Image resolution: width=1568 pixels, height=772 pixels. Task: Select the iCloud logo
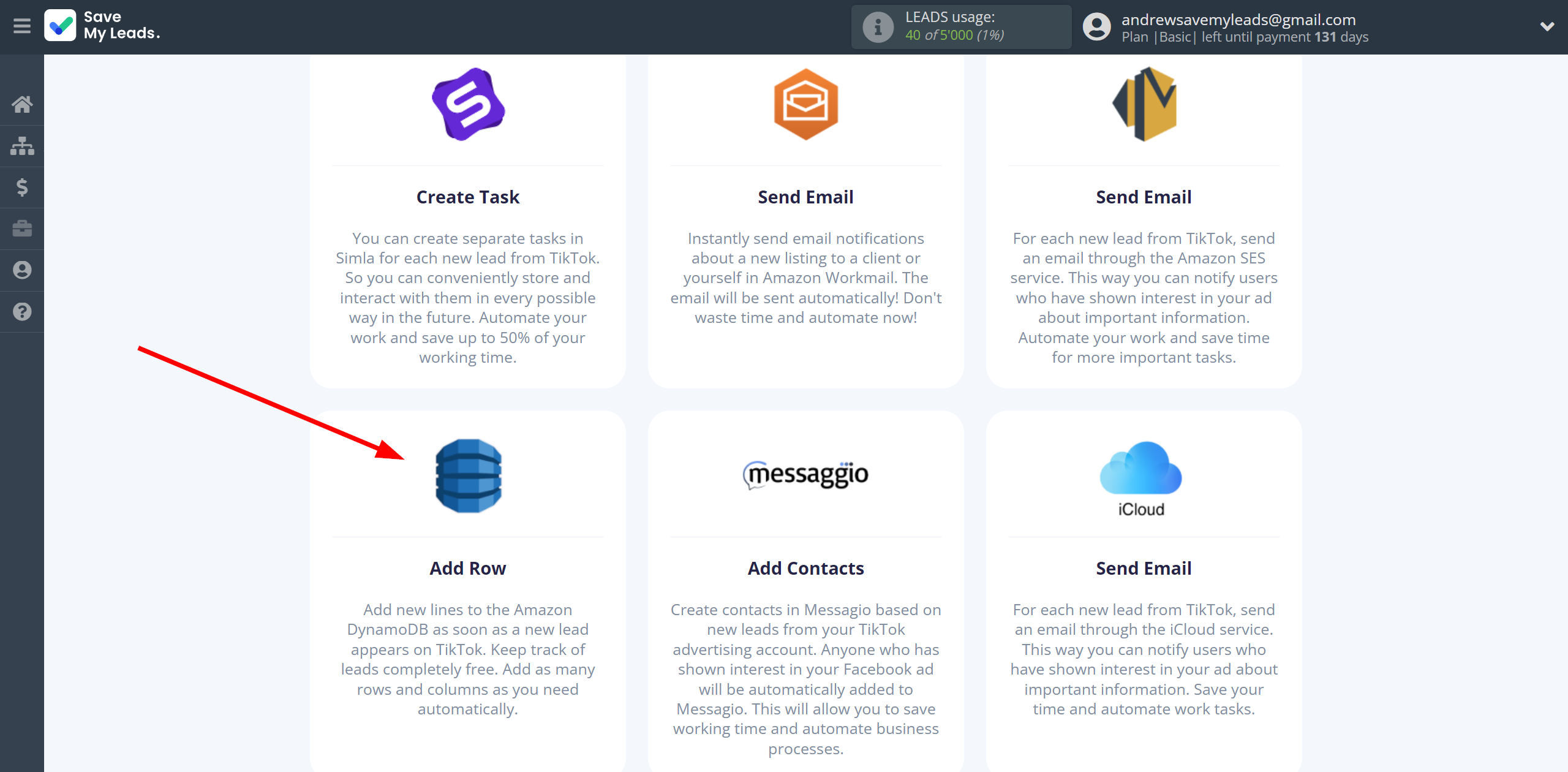[1140, 479]
